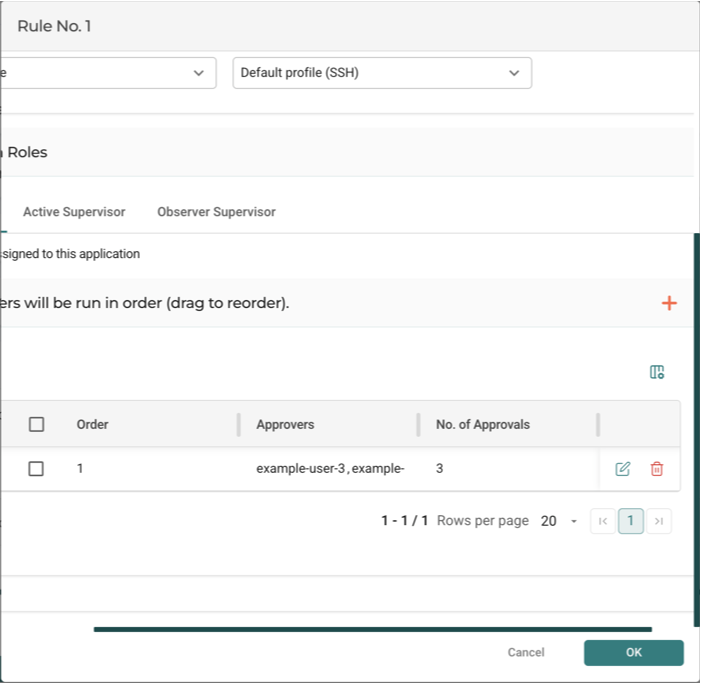
Task: Sort by the Order column header
Action: coord(93,424)
